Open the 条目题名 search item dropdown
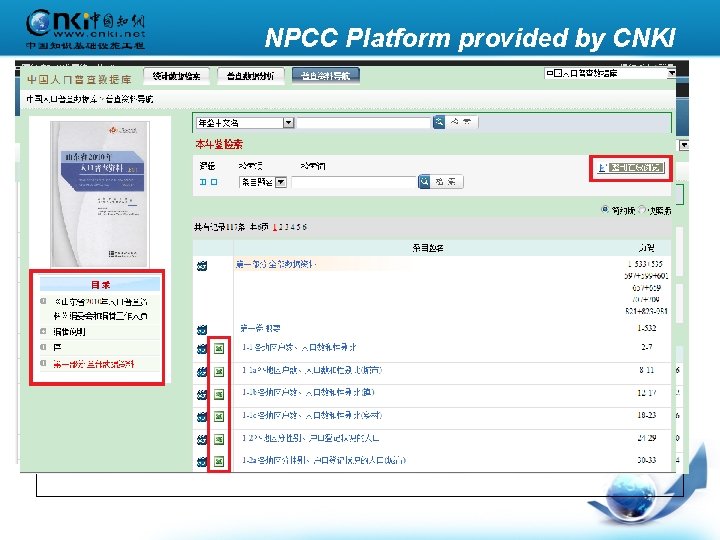The height and width of the screenshot is (540, 720). click(x=281, y=182)
